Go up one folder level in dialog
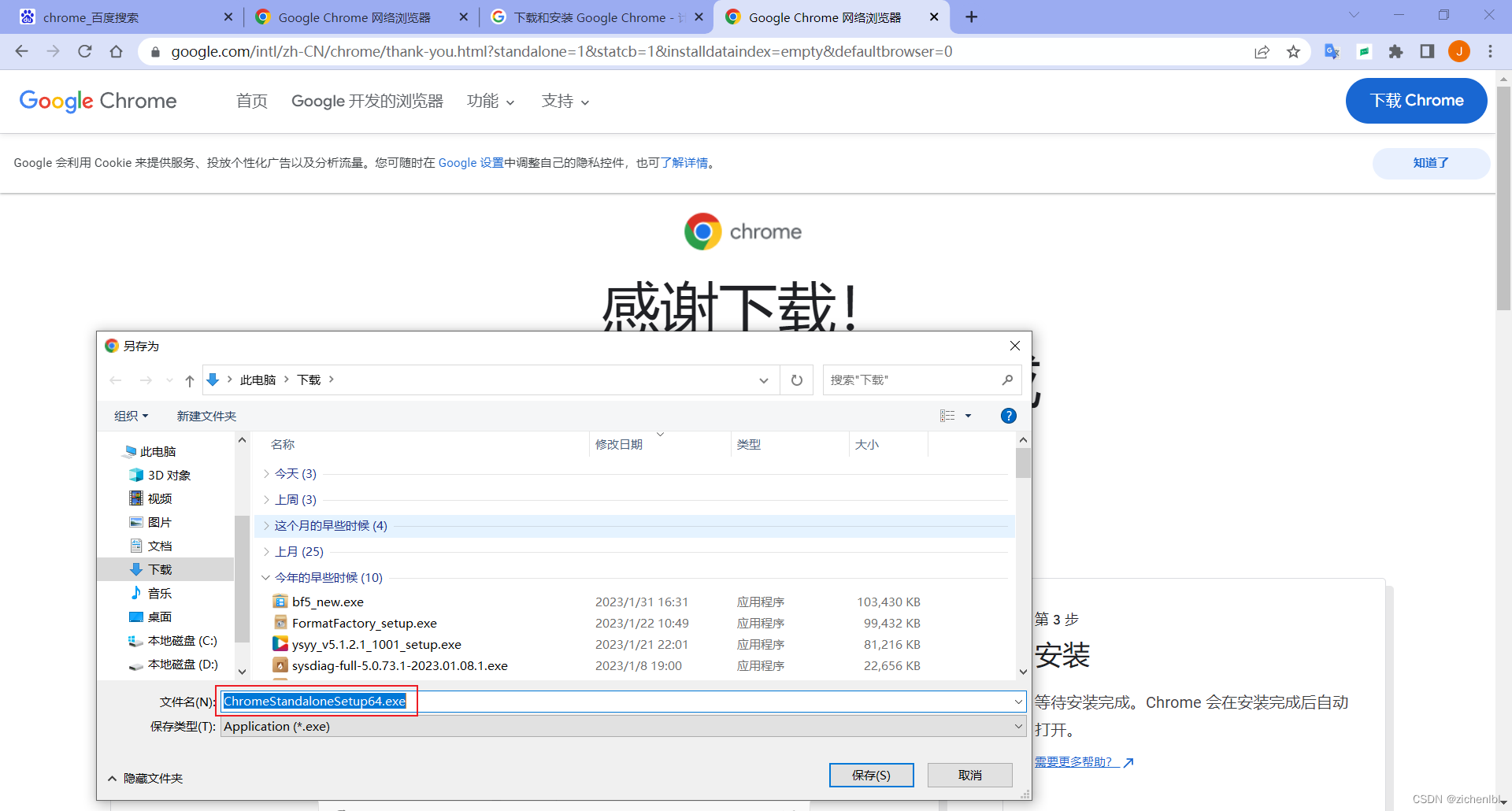Image resolution: width=1512 pixels, height=811 pixels. pyautogui.click(x=190, y=380)
